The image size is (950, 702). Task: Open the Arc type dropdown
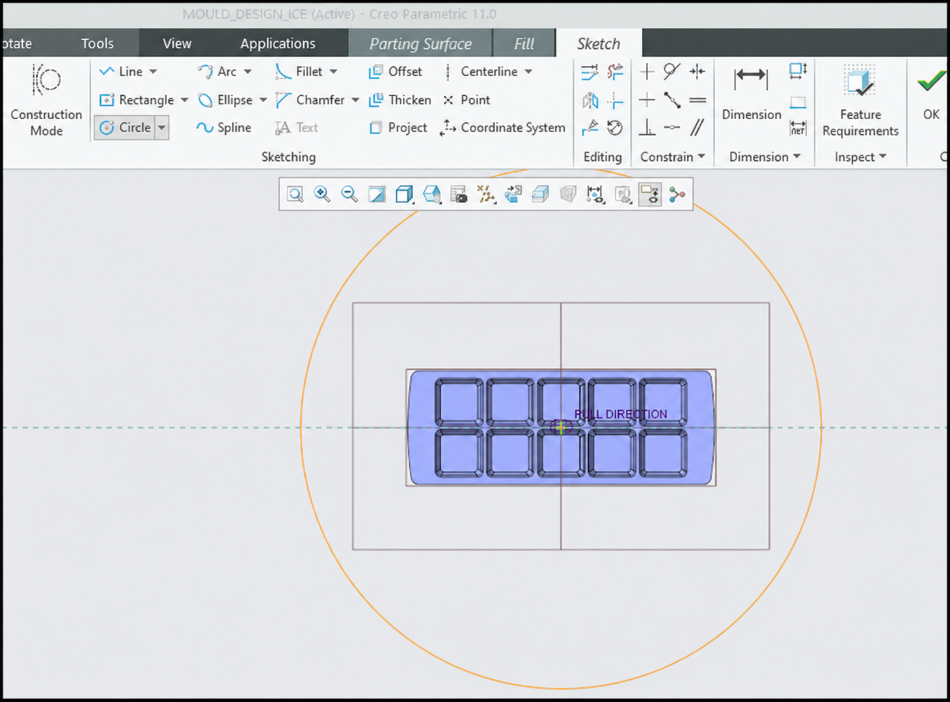tap(248, 71)
